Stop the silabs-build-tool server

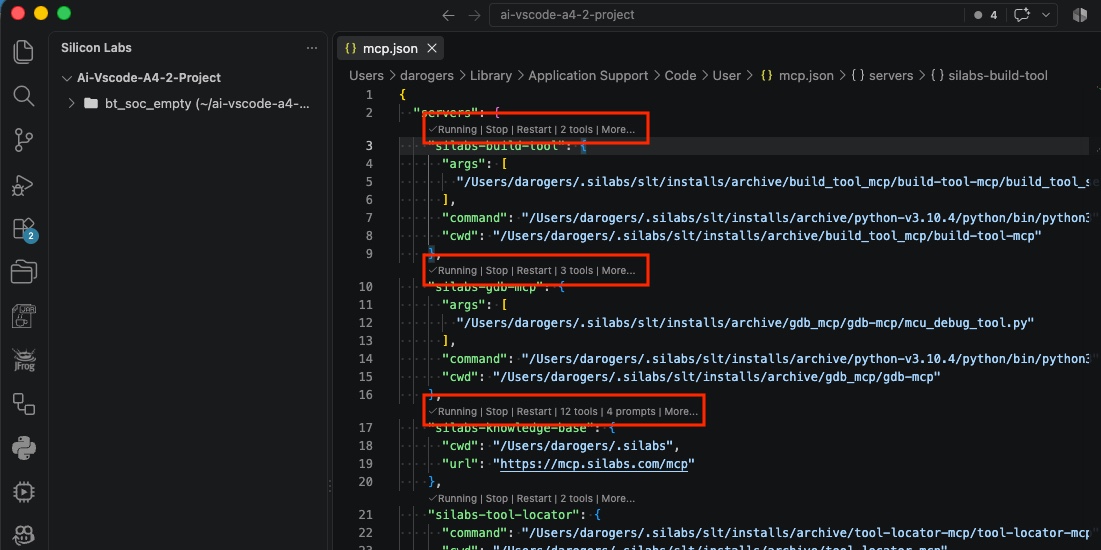pos(496,130)
